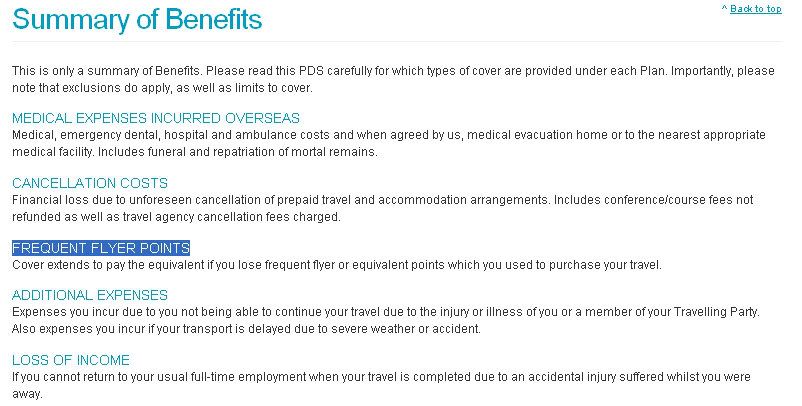Click the intro sentence mentioning PDS
This screenshot has width=802, height=406.
(393, 71)
